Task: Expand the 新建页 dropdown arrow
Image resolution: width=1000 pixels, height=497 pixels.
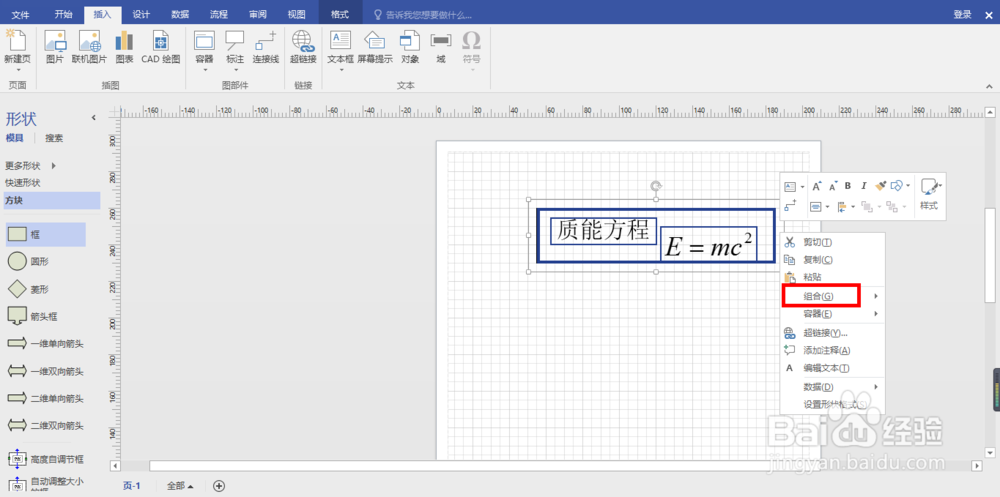Action: 17,70
